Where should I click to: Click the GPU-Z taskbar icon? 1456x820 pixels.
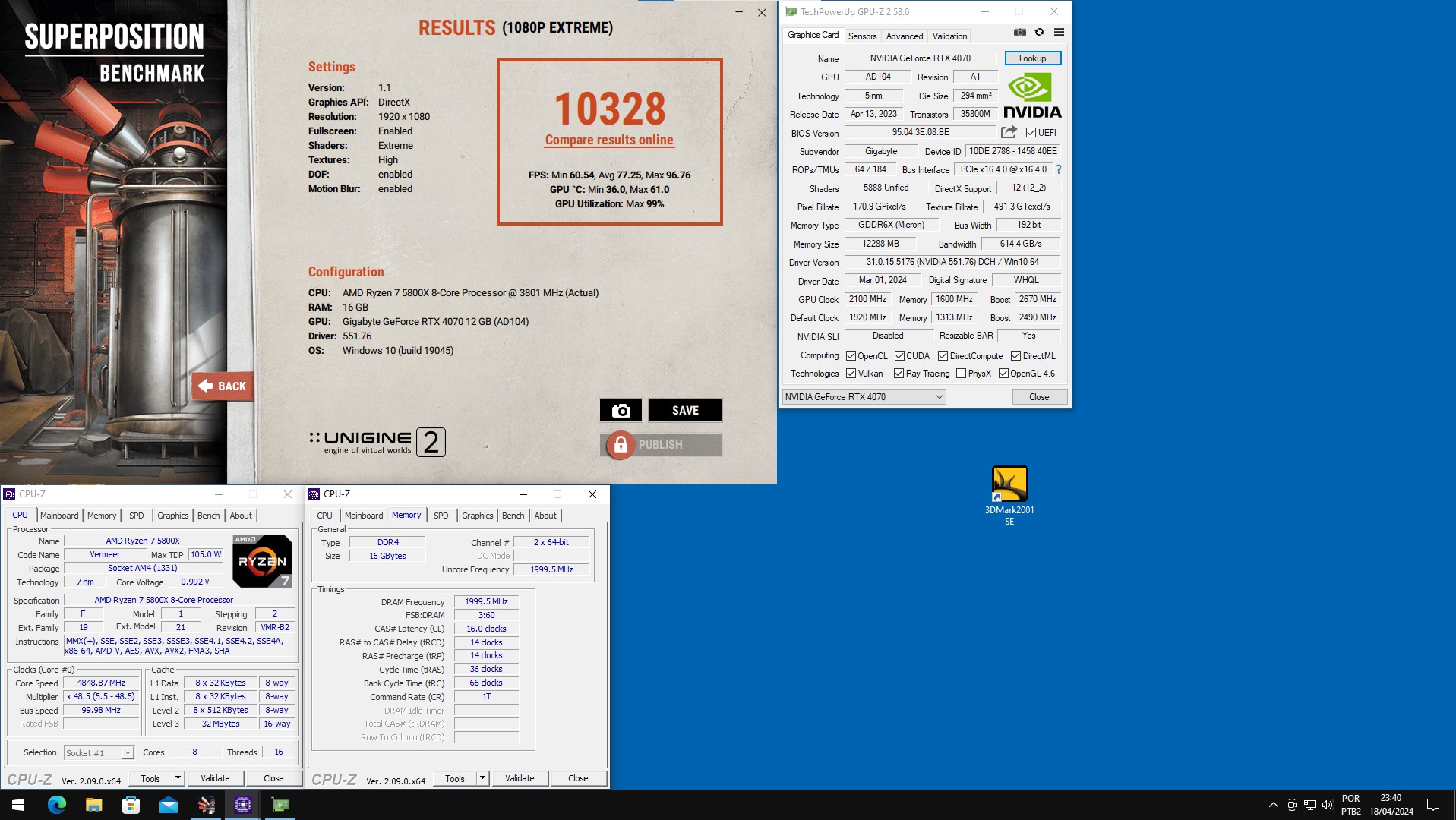pyautogui.click(x=280, y=805)
